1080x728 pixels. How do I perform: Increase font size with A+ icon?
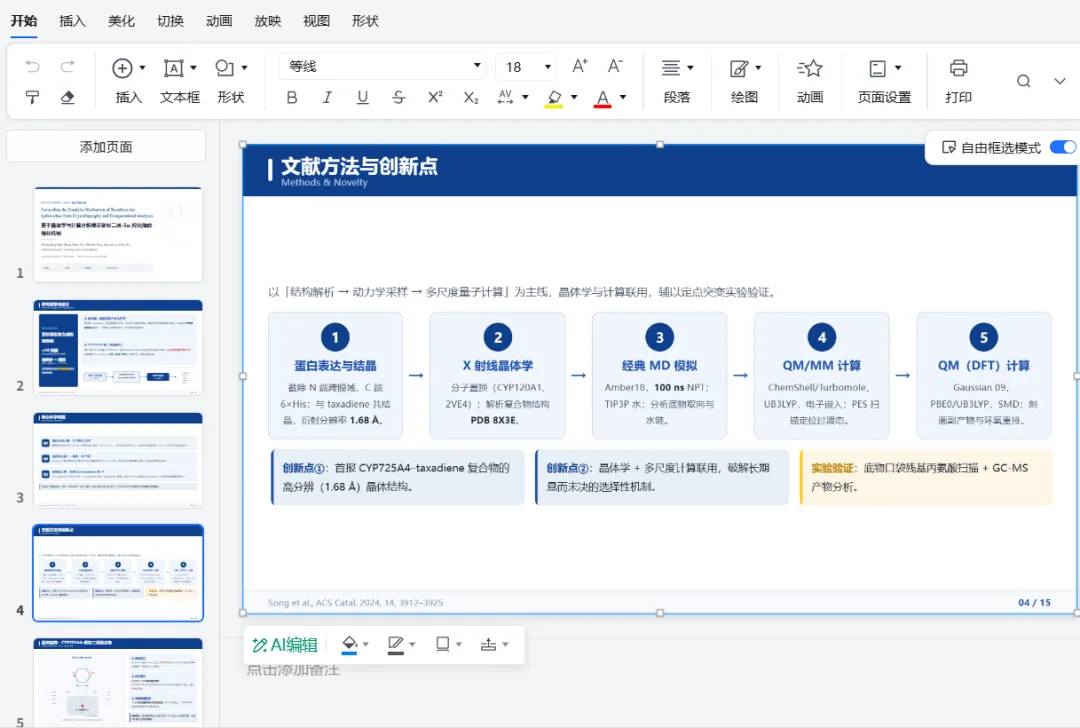[580, 66]
